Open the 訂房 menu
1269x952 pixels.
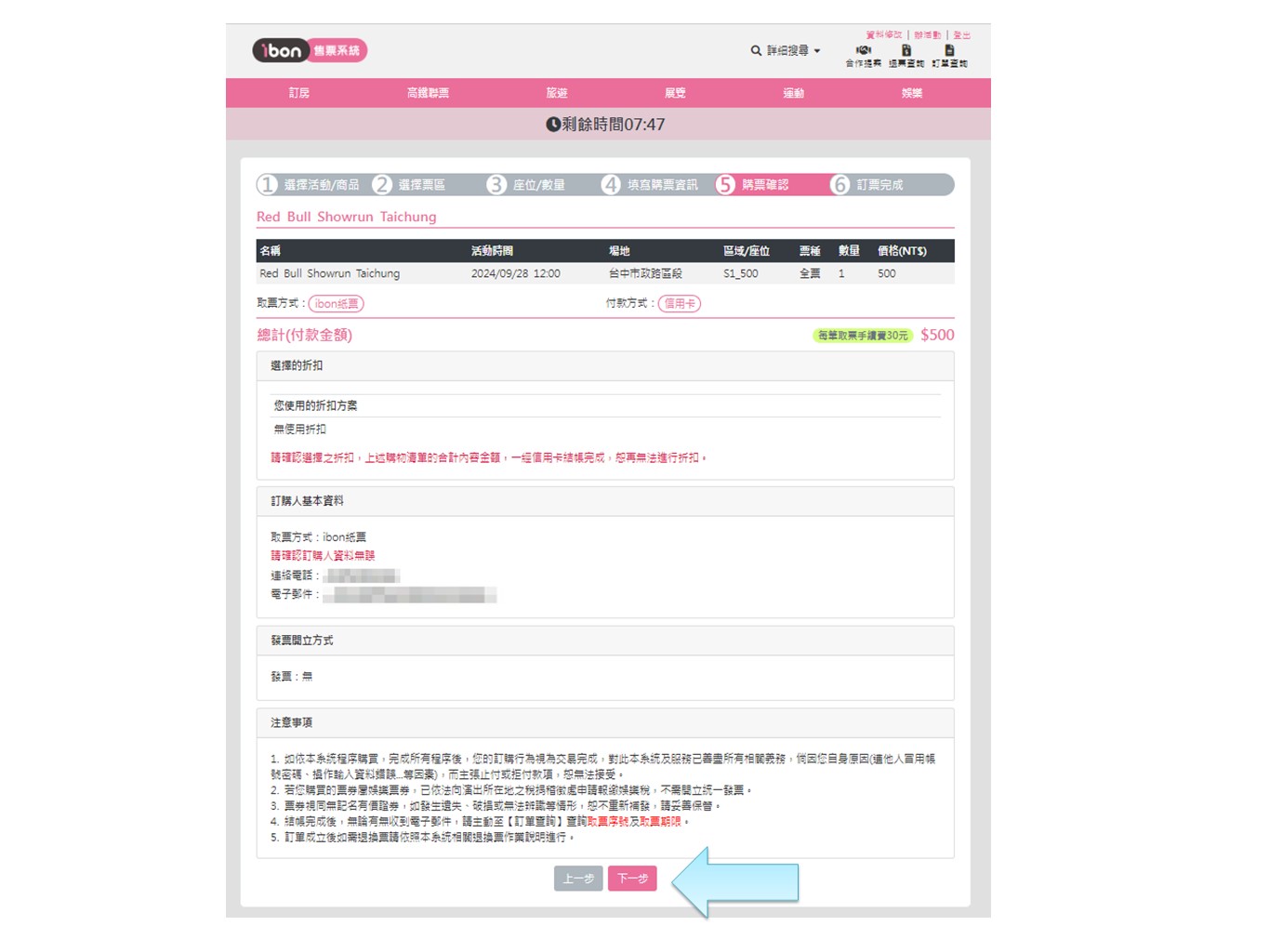click(299, 93)
